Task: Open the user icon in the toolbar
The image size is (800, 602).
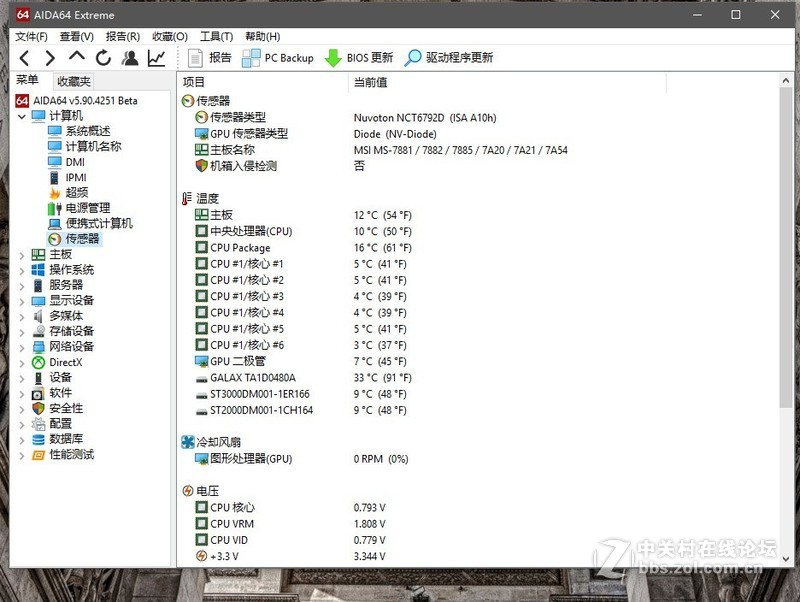Action: pyautogui.click(x=130, y=58)
